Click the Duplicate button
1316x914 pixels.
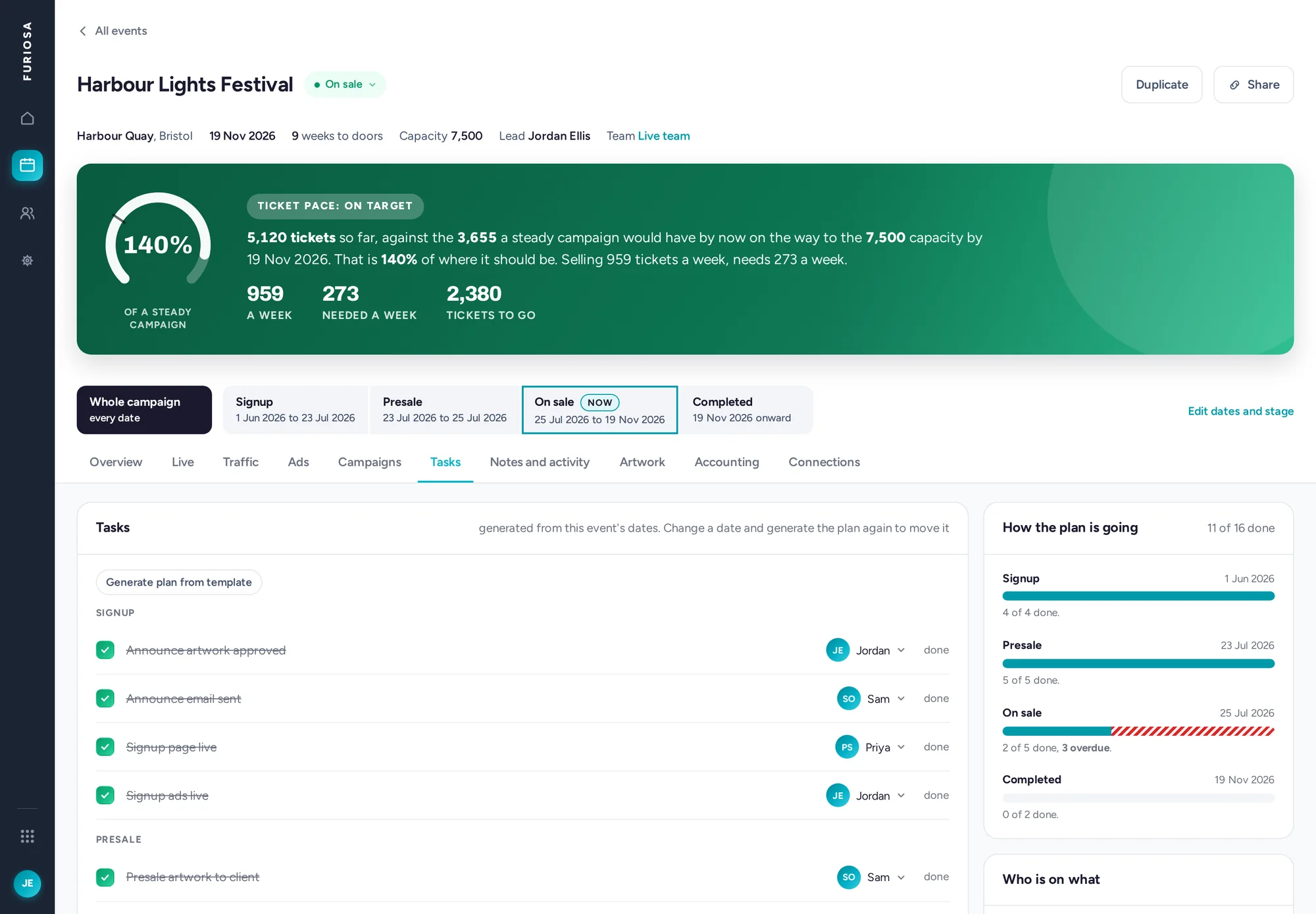pos(1162,84)
